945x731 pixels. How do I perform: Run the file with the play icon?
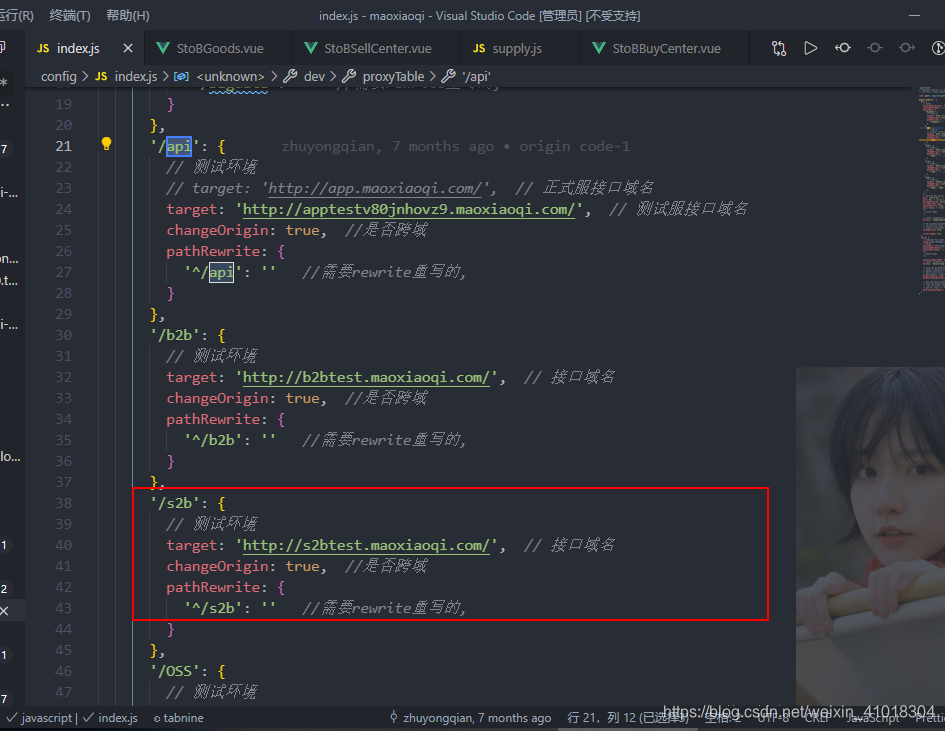[811, 48]
